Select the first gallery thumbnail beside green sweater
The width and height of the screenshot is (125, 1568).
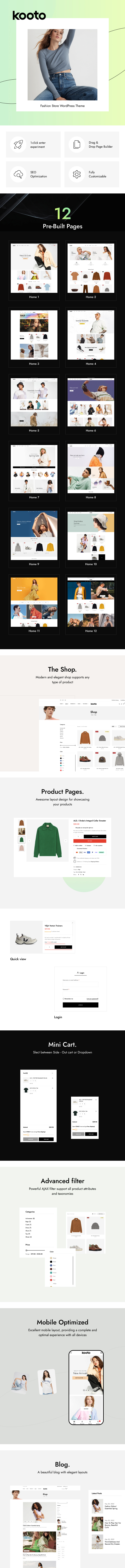pyautogui.click(x=22, y=823)
